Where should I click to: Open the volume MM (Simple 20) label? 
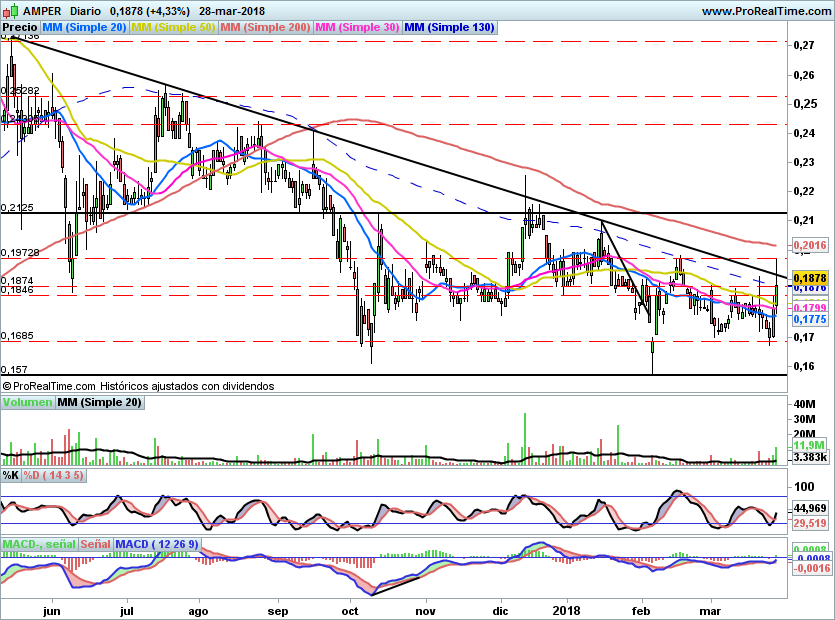(100, 403)
